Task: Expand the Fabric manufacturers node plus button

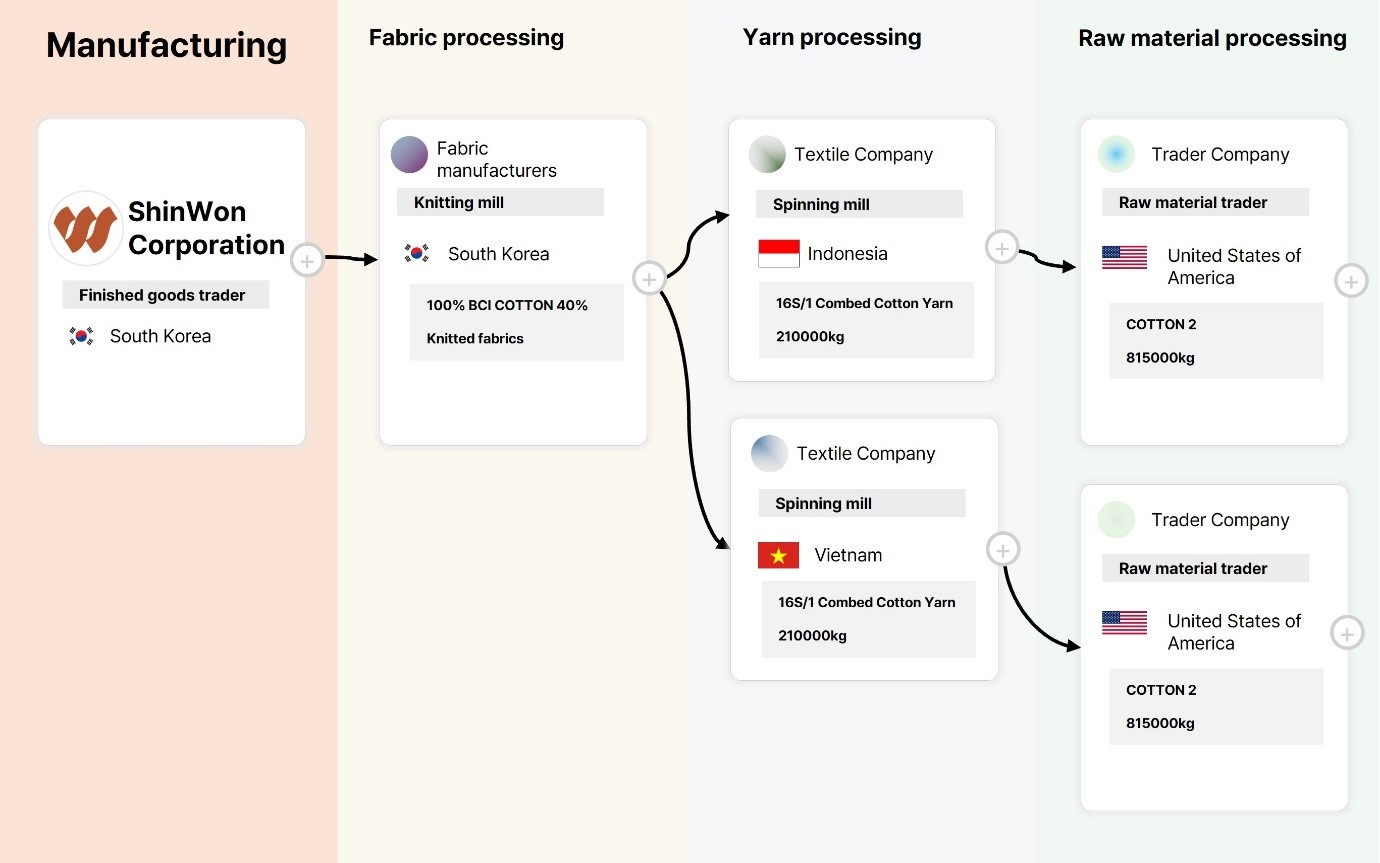Action: (x=650, y=279)
